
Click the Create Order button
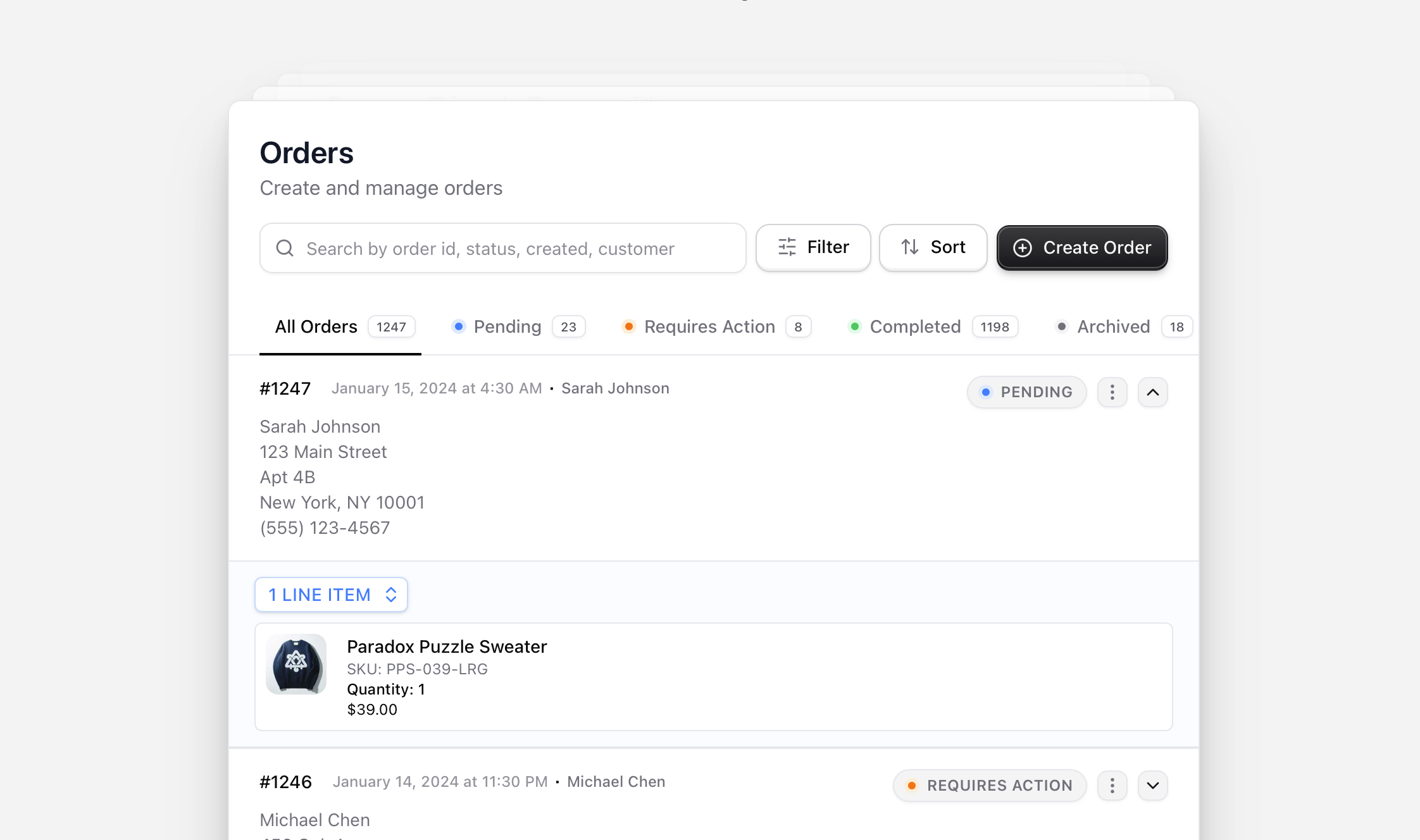coord(1082,247)
